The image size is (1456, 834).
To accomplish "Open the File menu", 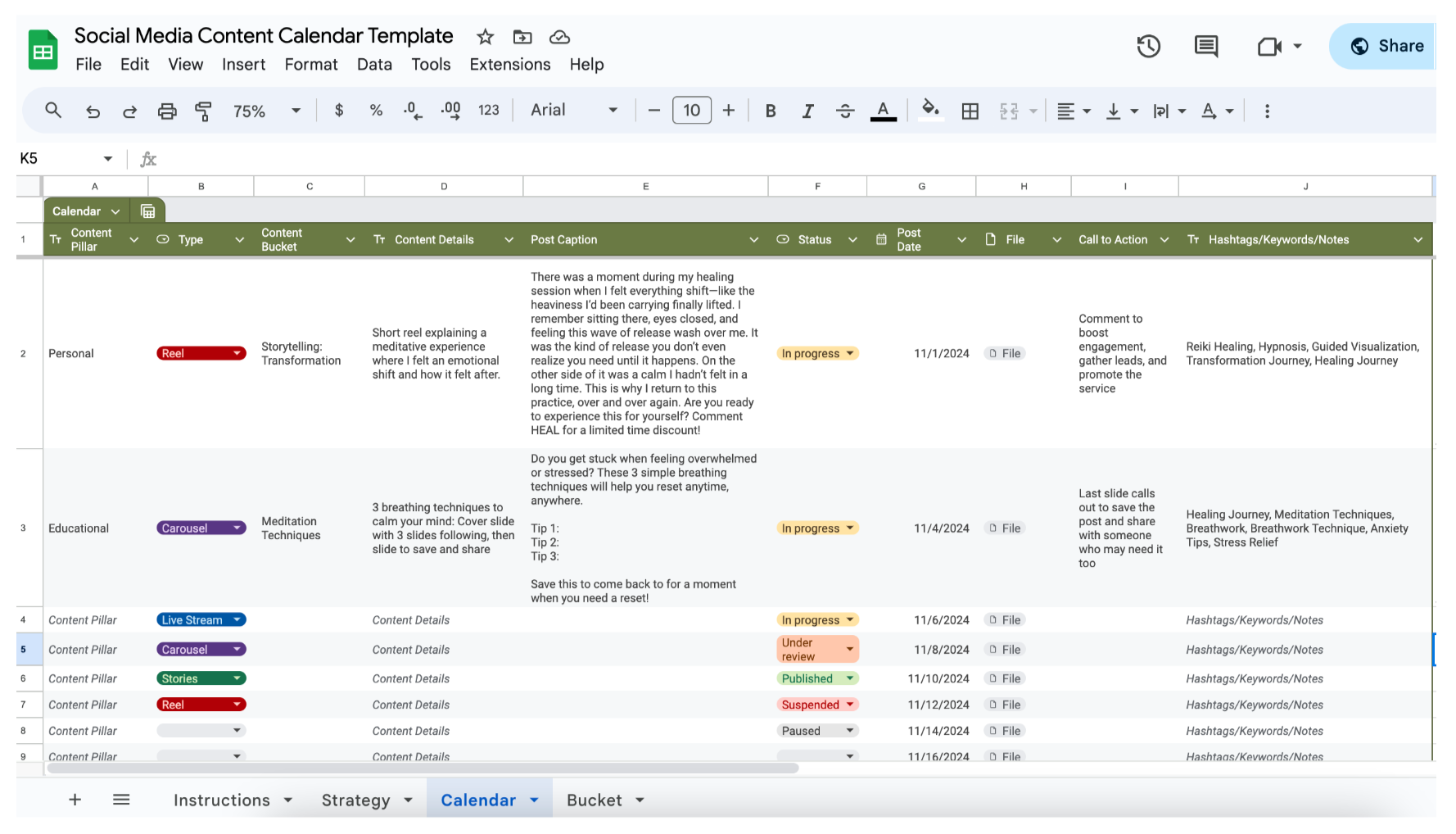I will (x=88, y=64).
